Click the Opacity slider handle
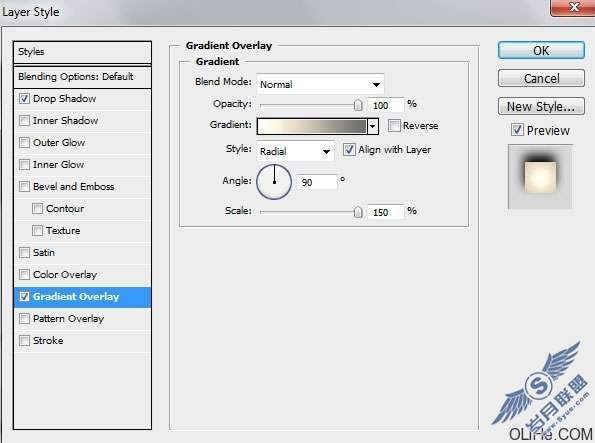Viewport: 595px width, 443px height. click(x=358, y=105)
